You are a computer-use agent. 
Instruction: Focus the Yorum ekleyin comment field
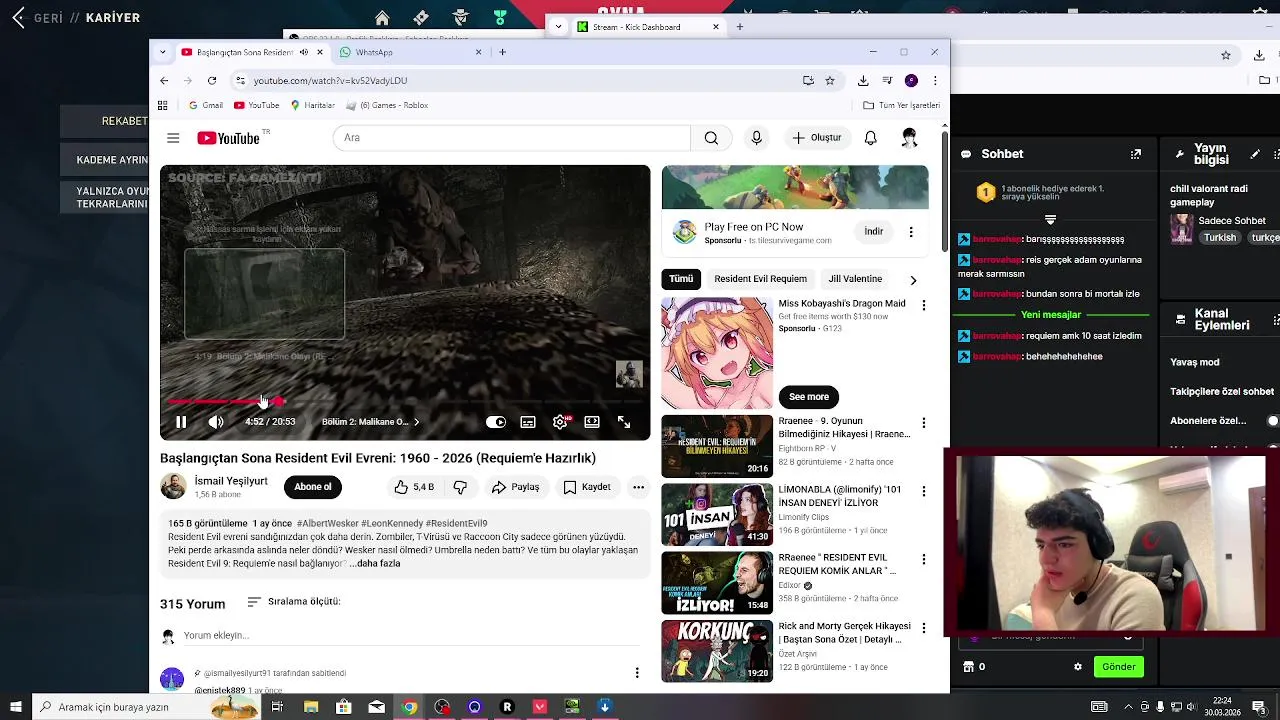click(x=410, y=636)
